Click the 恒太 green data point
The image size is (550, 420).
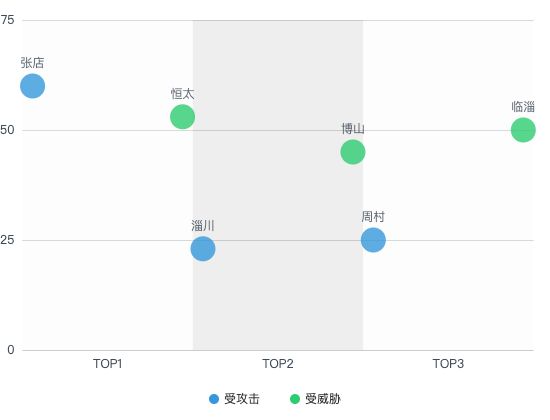pyautogui.click(x=182, y=116)
